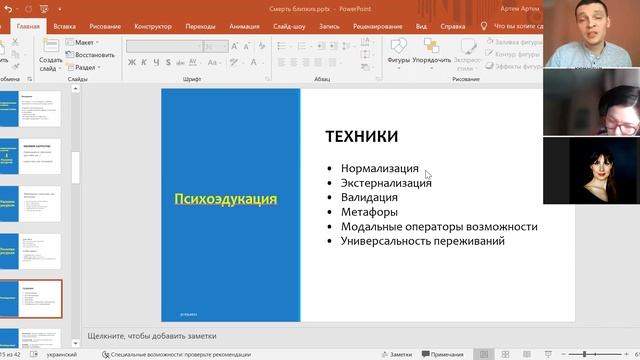
Task: Toggle Bold (Ж) formatting
Action: [x=131, y=62]
